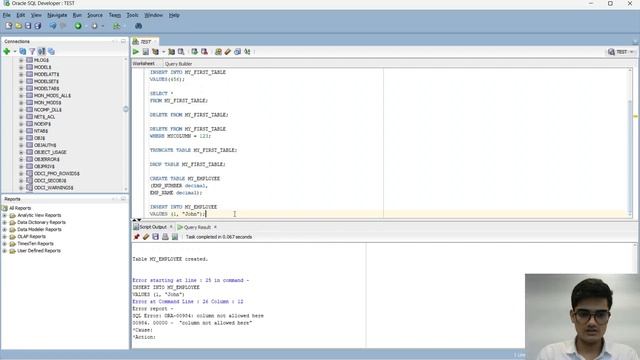
Task: Click the SQL History icon in worksheet toolbar
Action: [x=238, y=52]
